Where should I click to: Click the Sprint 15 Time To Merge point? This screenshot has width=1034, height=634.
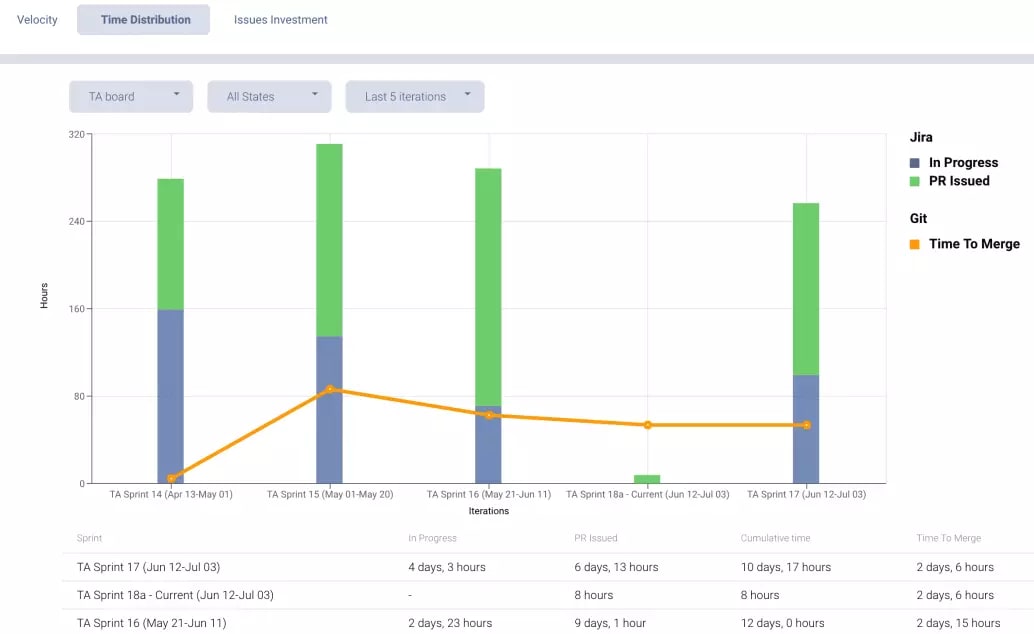(x=330, y=389)
